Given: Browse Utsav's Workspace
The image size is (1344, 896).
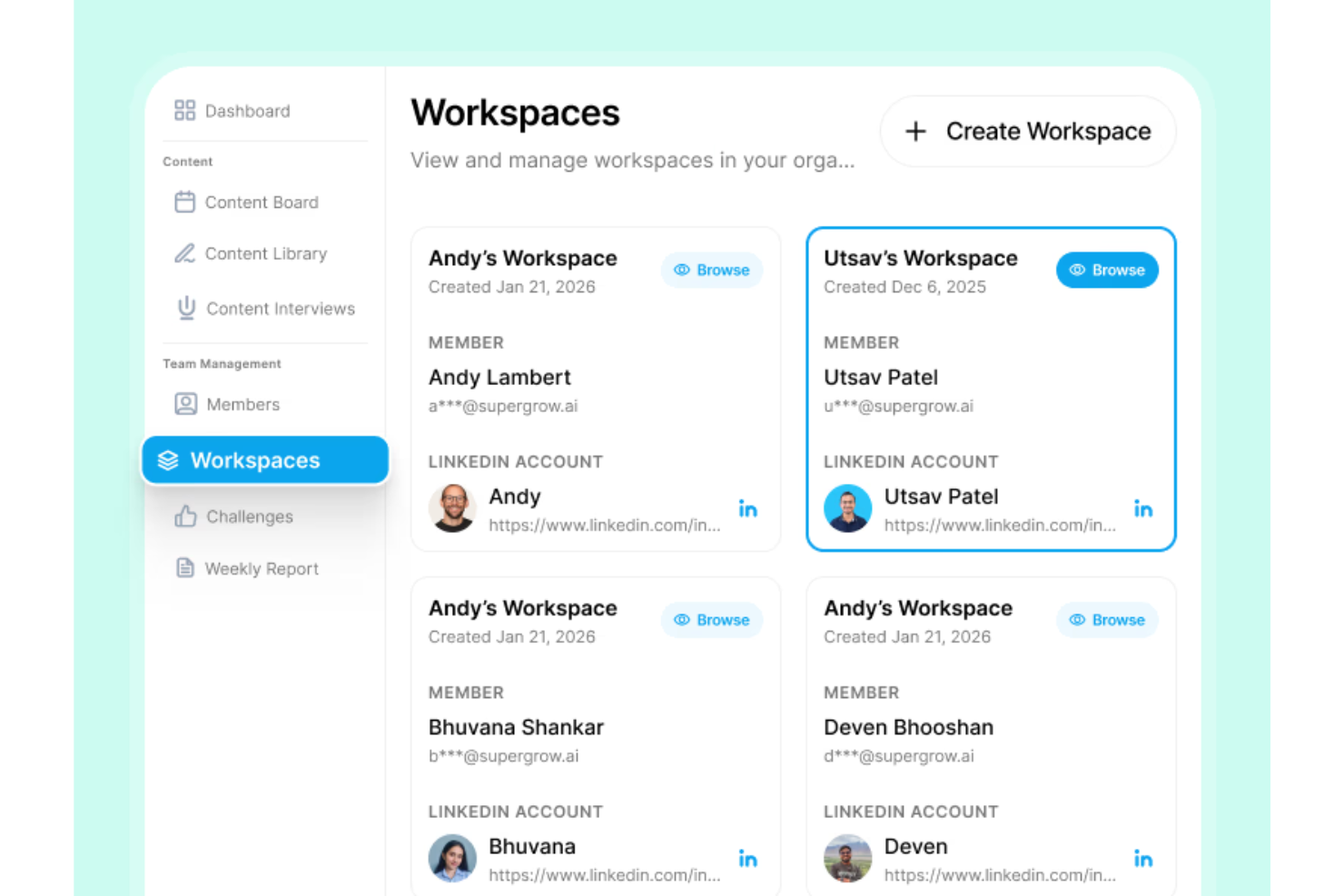Looking at the screenshot, I should point(1107,270).
